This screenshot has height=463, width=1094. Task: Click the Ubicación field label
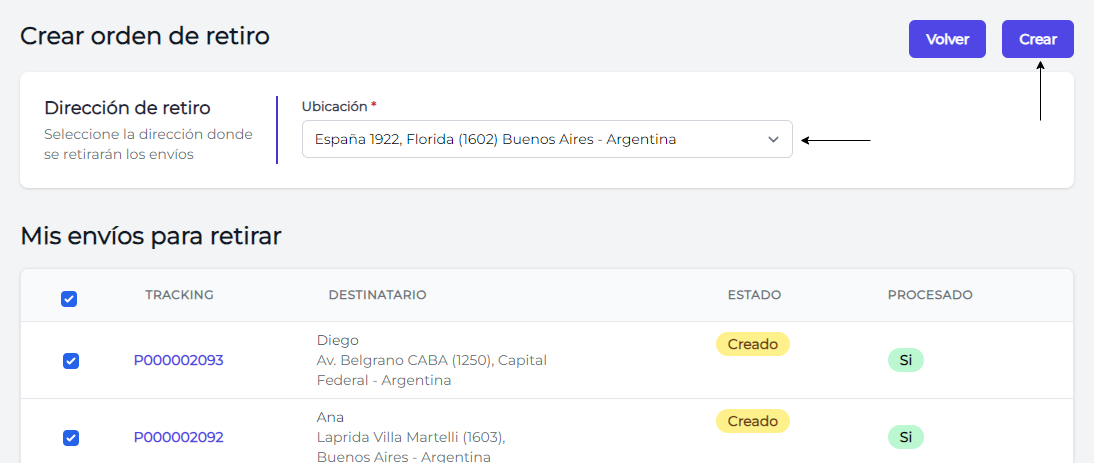(335, 106)
